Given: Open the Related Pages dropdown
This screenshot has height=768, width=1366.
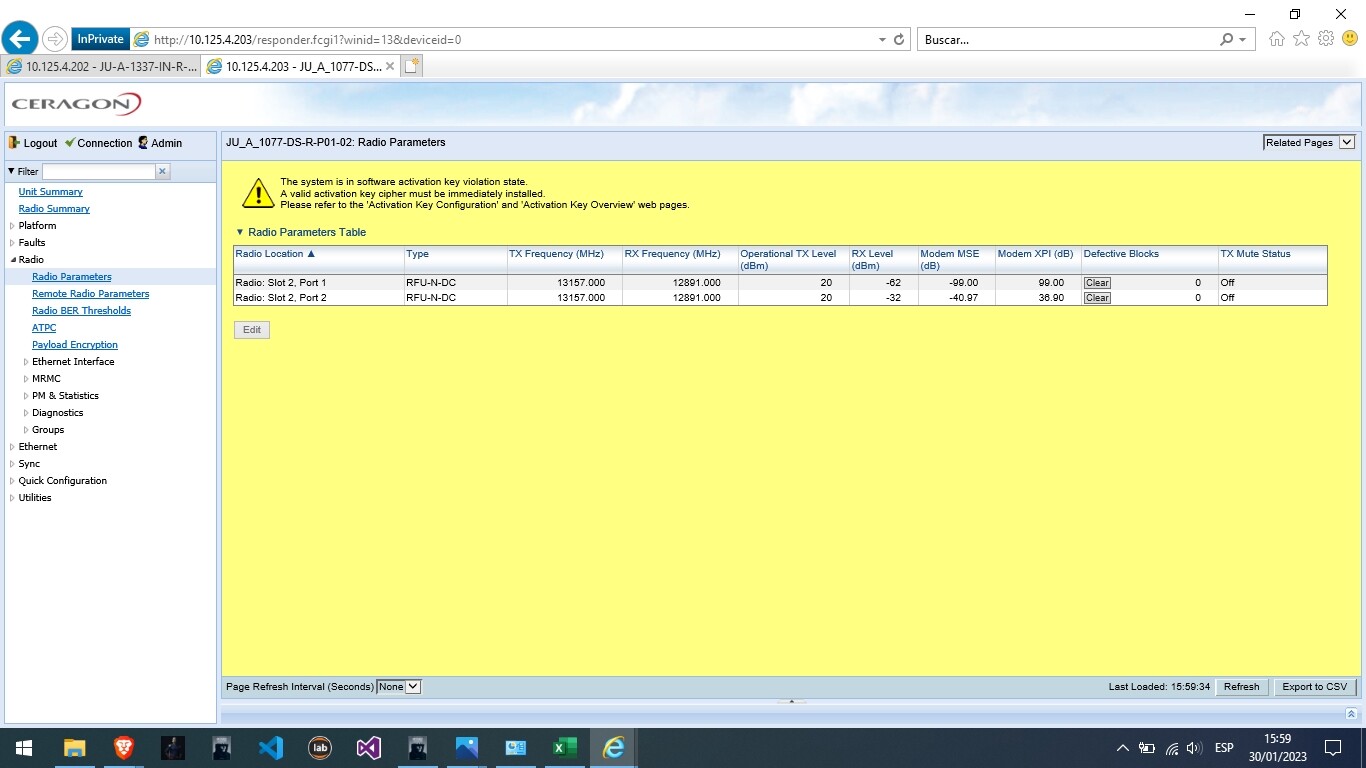Looking at the screenshot, I should point(1308,142).
